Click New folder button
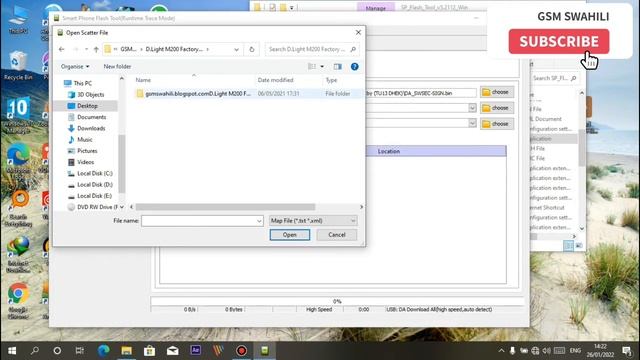The width and height of the screenshot is (640, 360). click(x=117, y=67)
